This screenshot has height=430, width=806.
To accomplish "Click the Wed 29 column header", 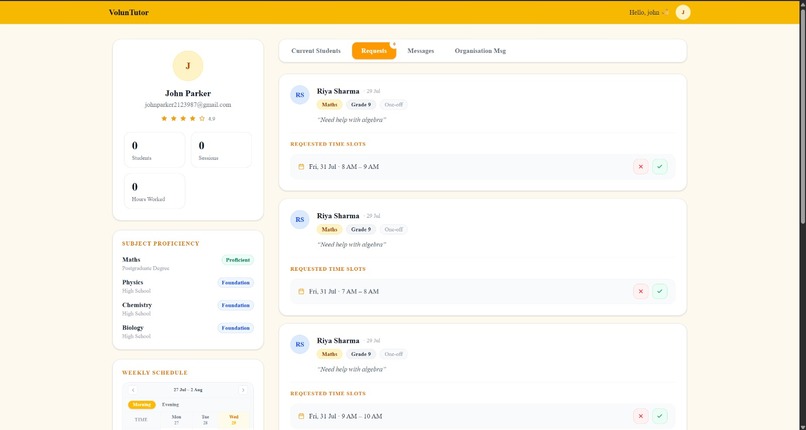I will click(x=233, y=420).
